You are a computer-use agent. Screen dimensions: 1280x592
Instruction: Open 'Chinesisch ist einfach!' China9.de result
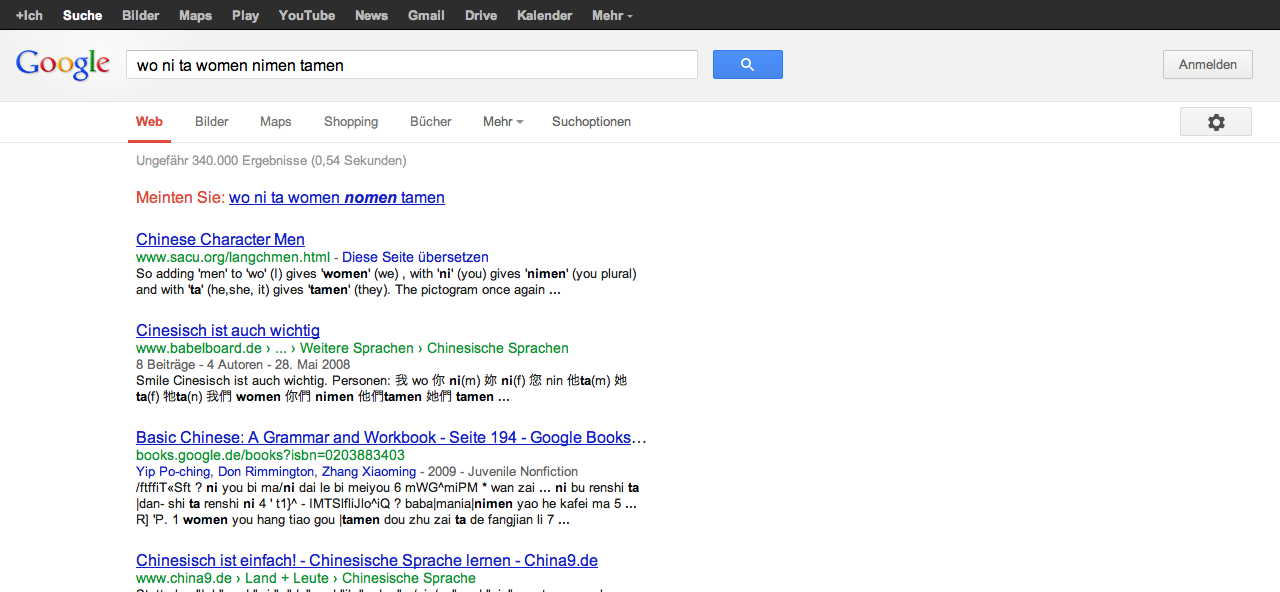coord(366,561)
